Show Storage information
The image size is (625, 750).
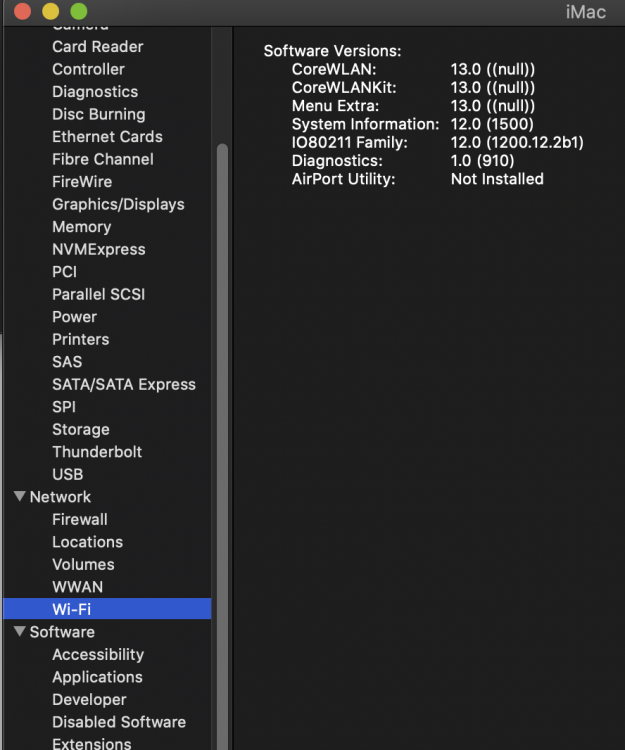80,429
